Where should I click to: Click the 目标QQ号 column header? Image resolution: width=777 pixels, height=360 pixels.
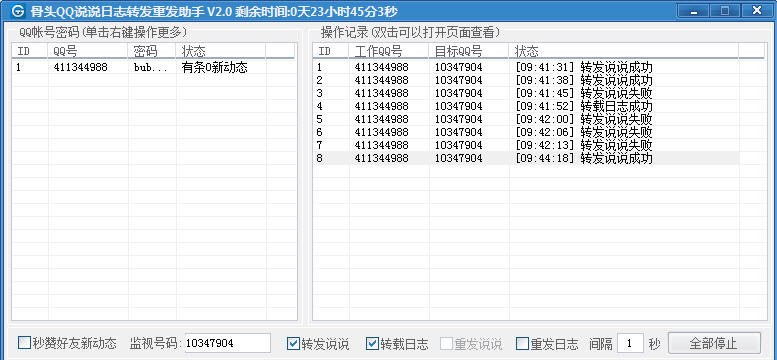tap(469, 51)
